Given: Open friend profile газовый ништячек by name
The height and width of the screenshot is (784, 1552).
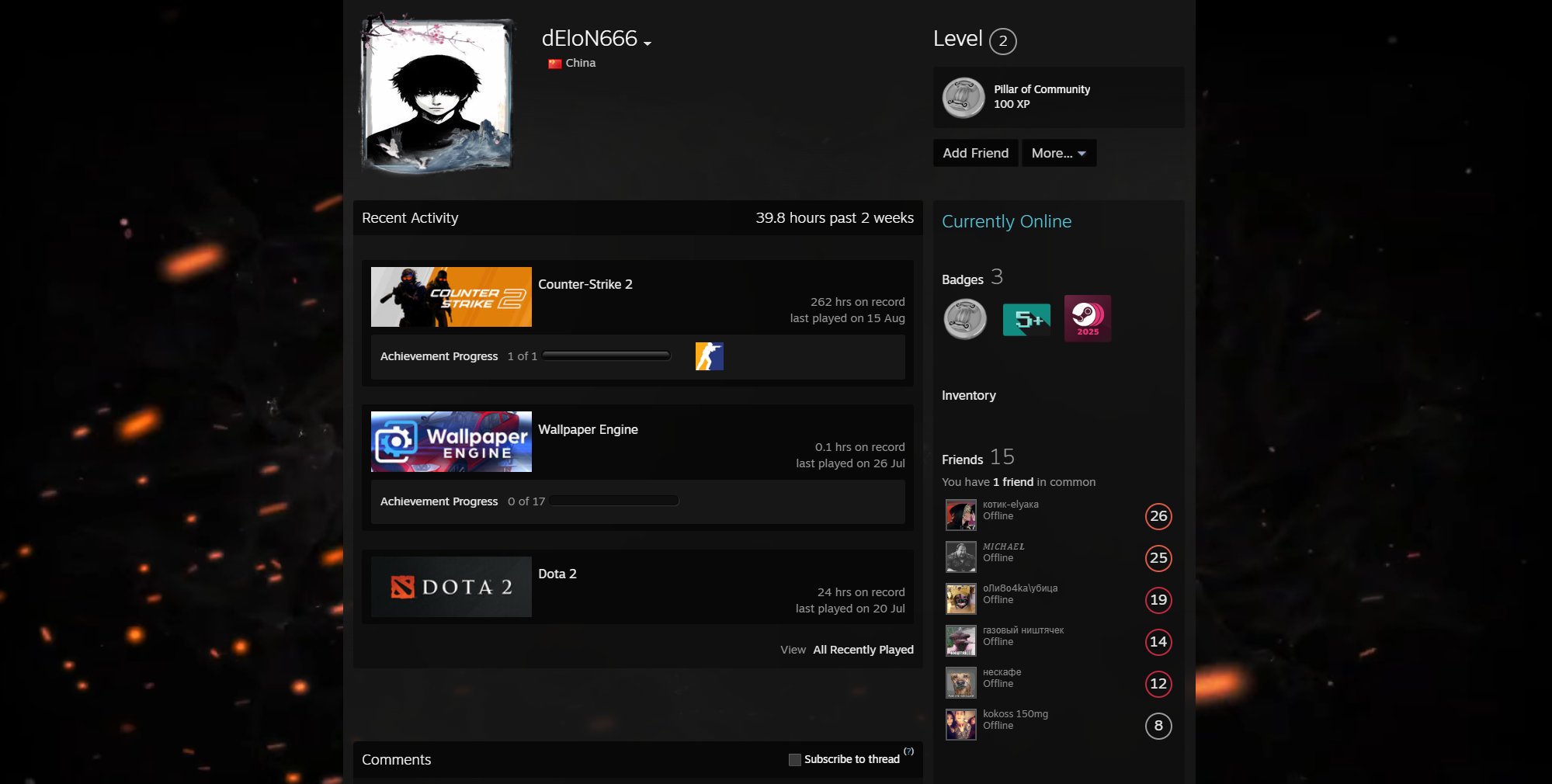Looking at the screenshot, I should click(1023, 630).
